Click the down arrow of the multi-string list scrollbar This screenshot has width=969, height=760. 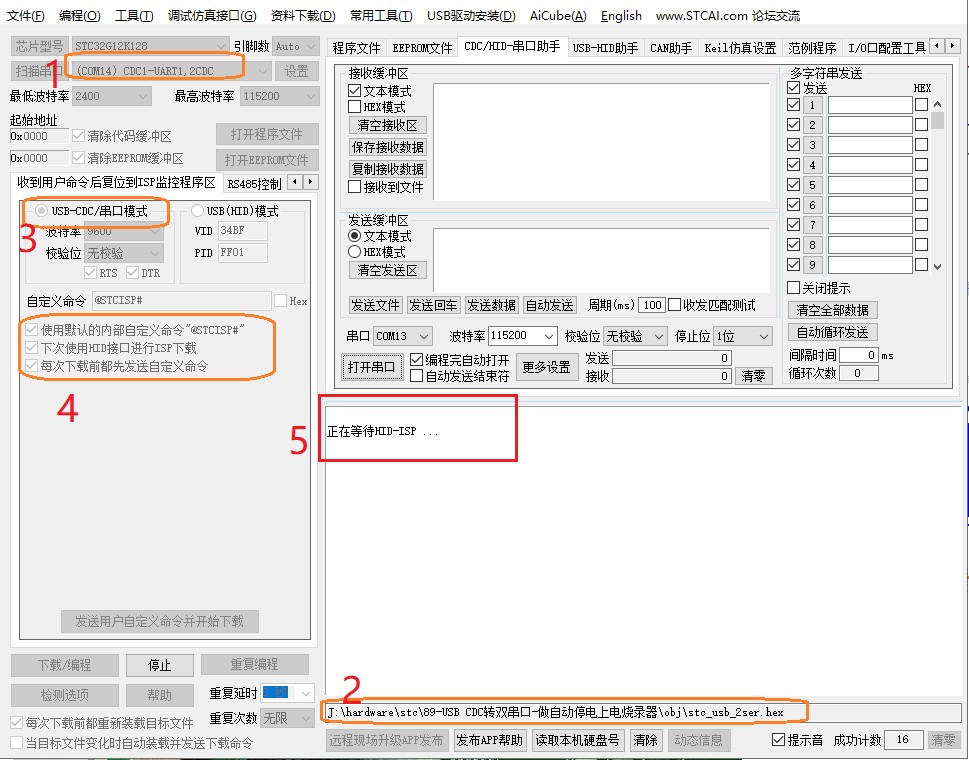tap(937, 266)
